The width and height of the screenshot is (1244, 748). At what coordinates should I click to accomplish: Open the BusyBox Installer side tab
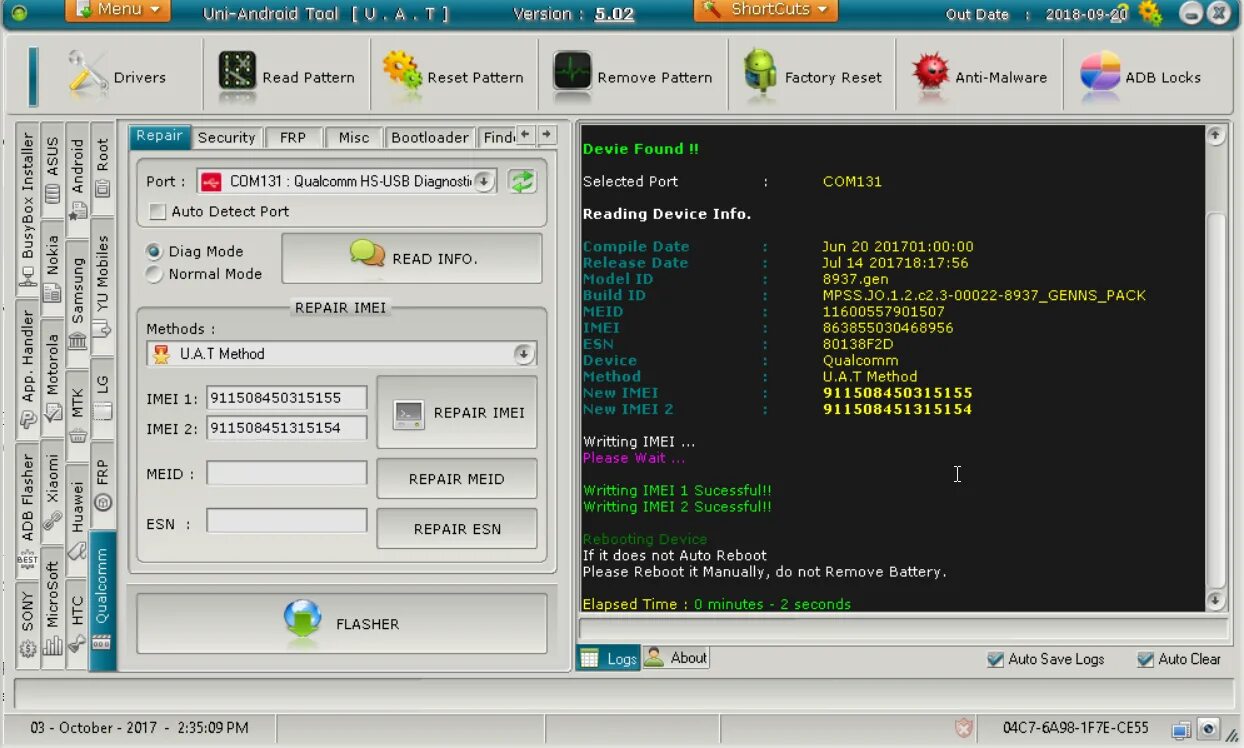click(27, 208)
